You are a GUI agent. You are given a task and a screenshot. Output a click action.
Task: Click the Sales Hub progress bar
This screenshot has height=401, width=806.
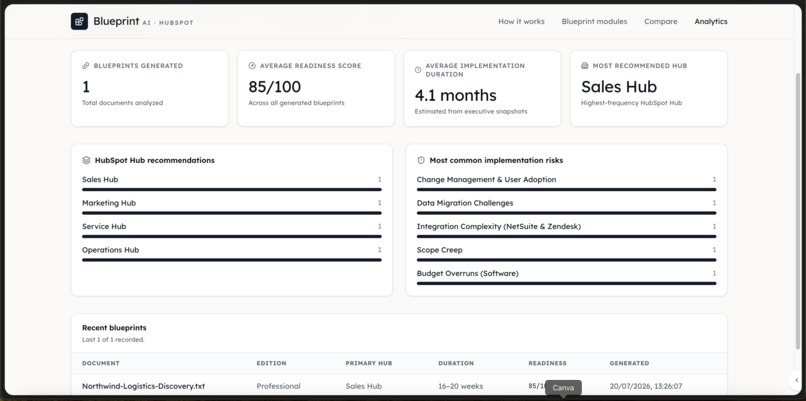232,189
